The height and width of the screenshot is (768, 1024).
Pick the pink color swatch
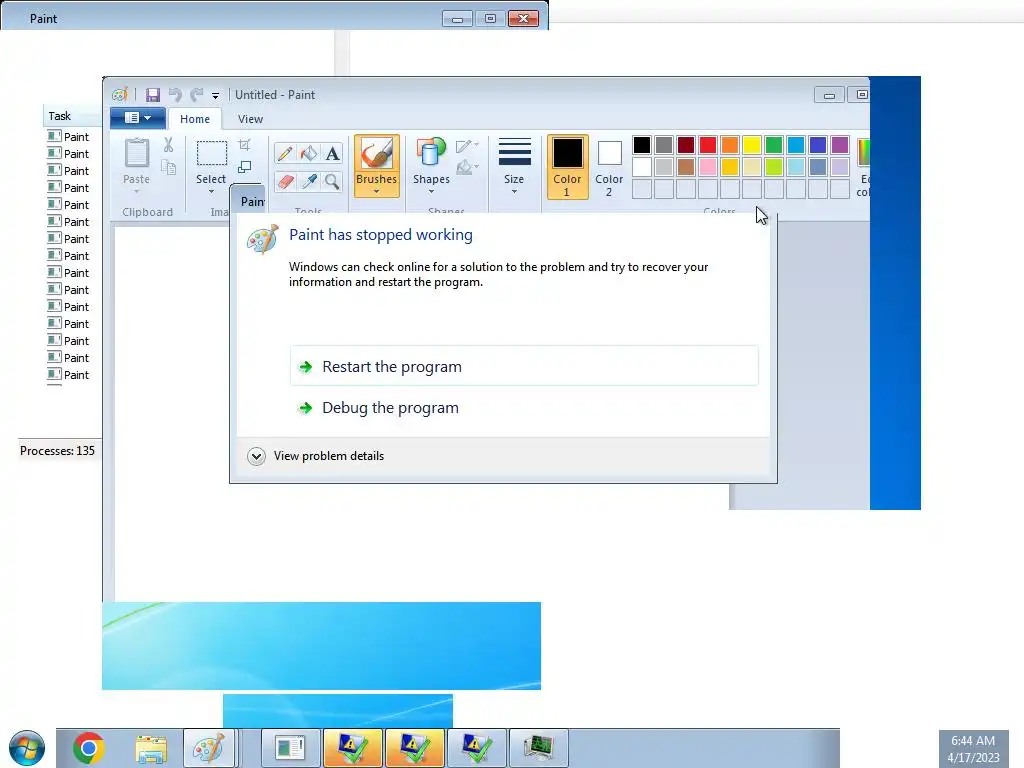pyautogui.click(x=708, y=167)
